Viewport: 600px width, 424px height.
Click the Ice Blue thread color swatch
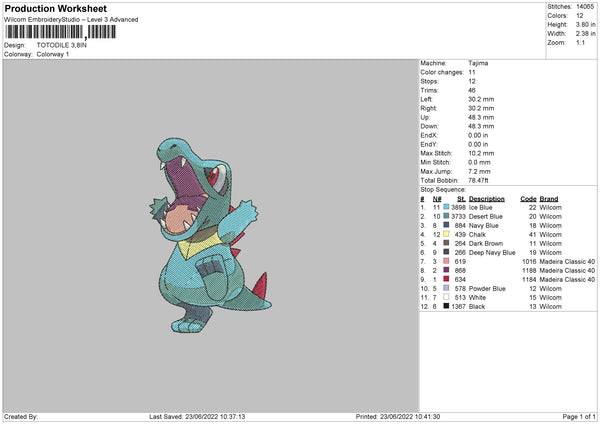tap(446, 206)
